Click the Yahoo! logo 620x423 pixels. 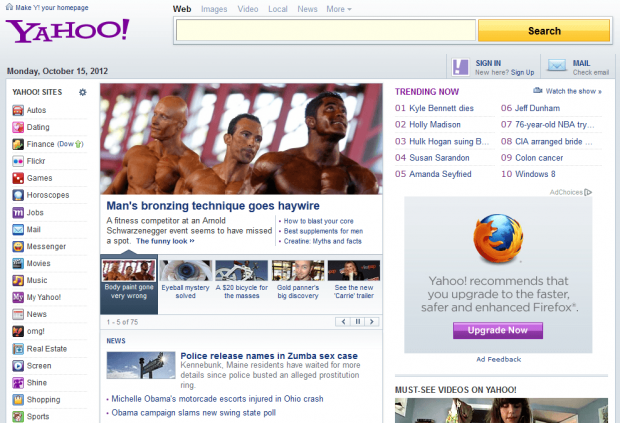pos(68,30)
